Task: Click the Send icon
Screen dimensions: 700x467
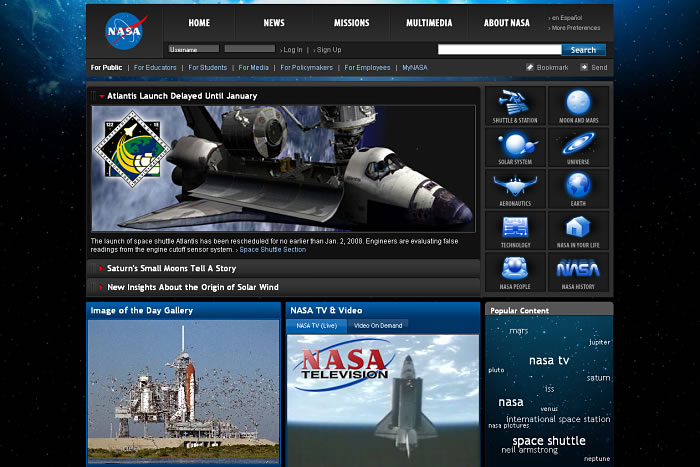Action: tap(583, 67)
